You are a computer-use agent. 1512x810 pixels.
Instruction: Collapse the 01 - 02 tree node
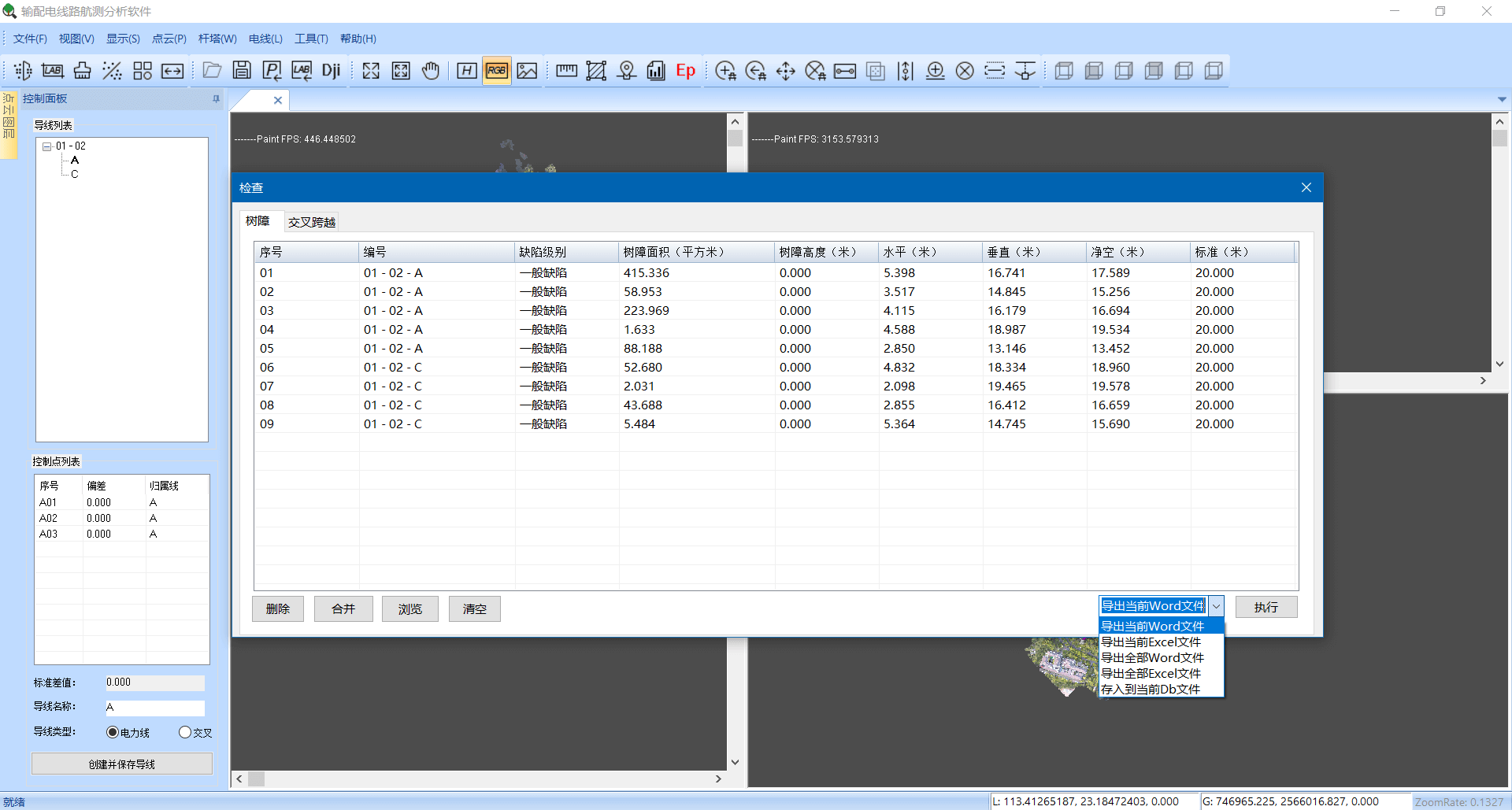(47, 146)
